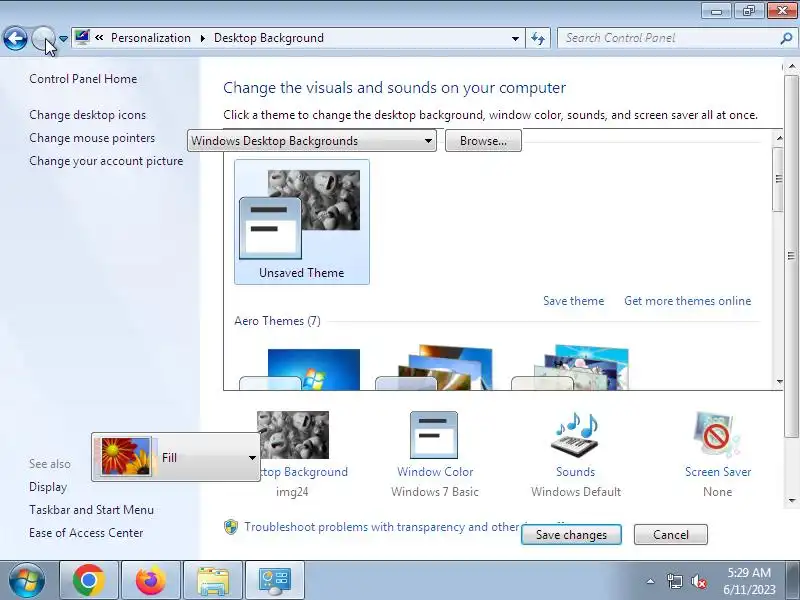
Task: Click the flower picture position preview
Action: (126, 457)
